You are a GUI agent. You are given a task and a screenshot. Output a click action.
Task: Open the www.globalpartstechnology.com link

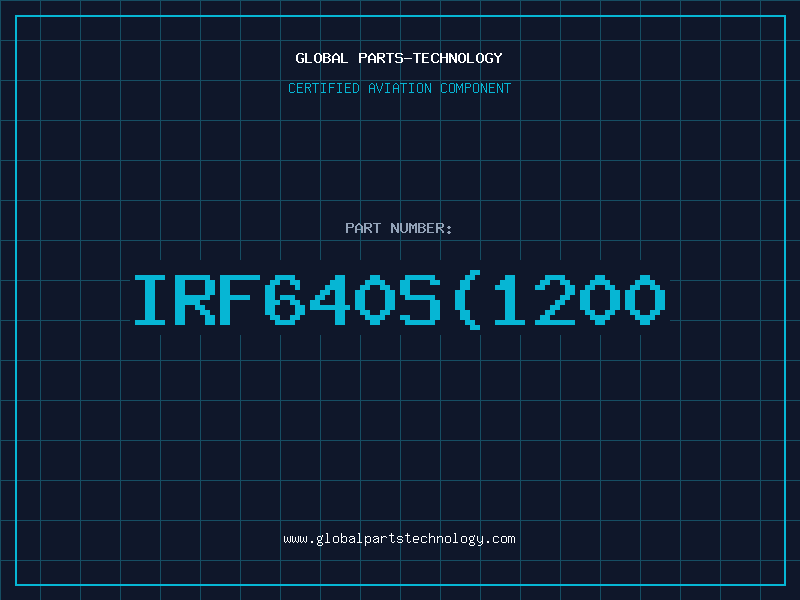[399, 539]
